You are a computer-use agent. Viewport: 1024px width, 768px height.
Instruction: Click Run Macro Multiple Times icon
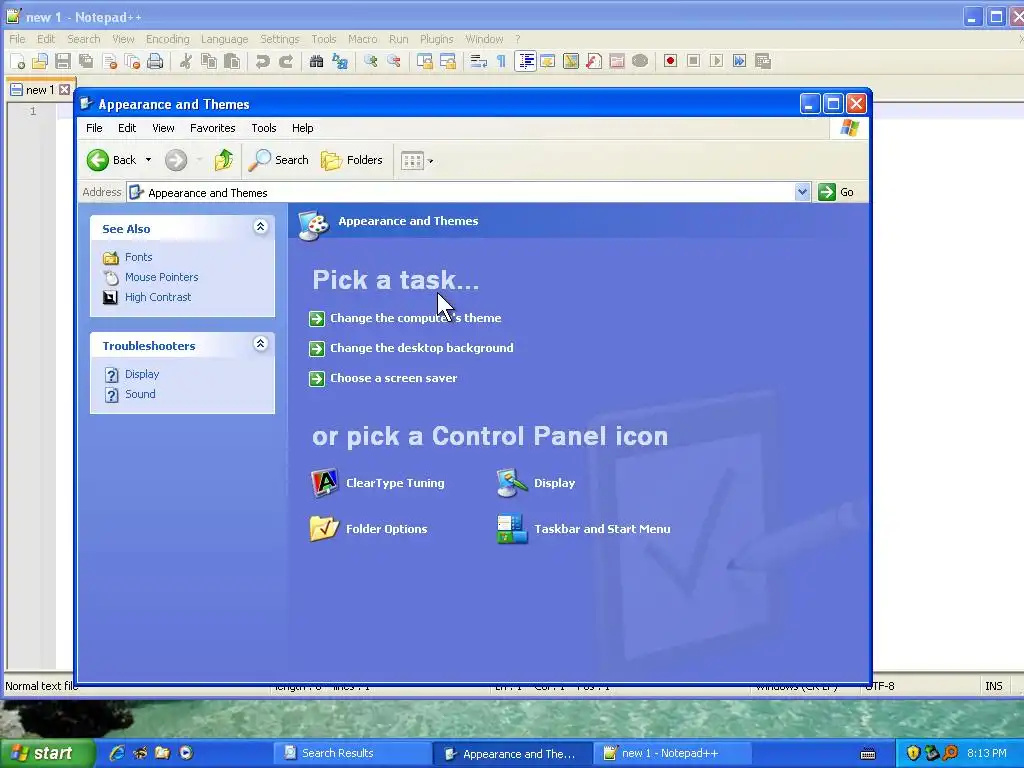739,61
